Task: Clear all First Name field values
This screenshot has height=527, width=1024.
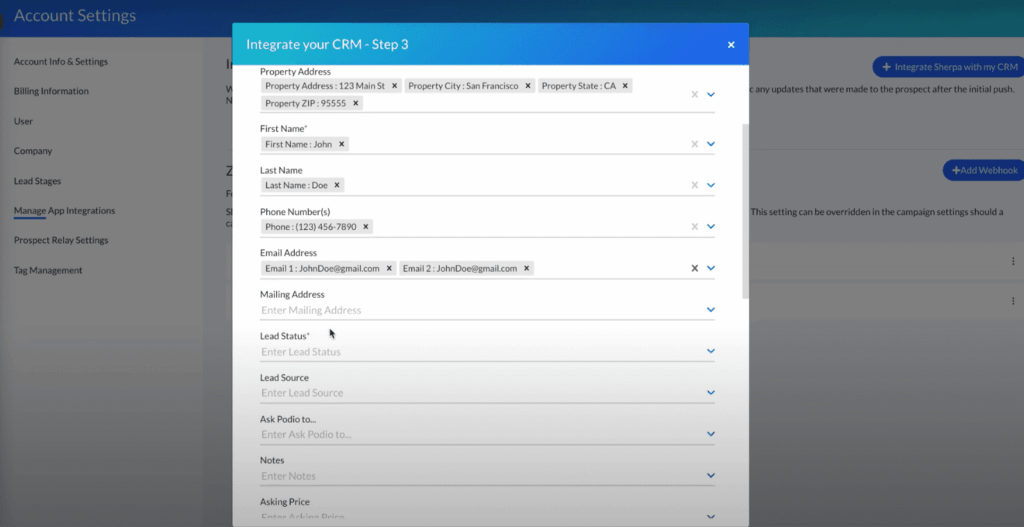Action: (695, 144)
